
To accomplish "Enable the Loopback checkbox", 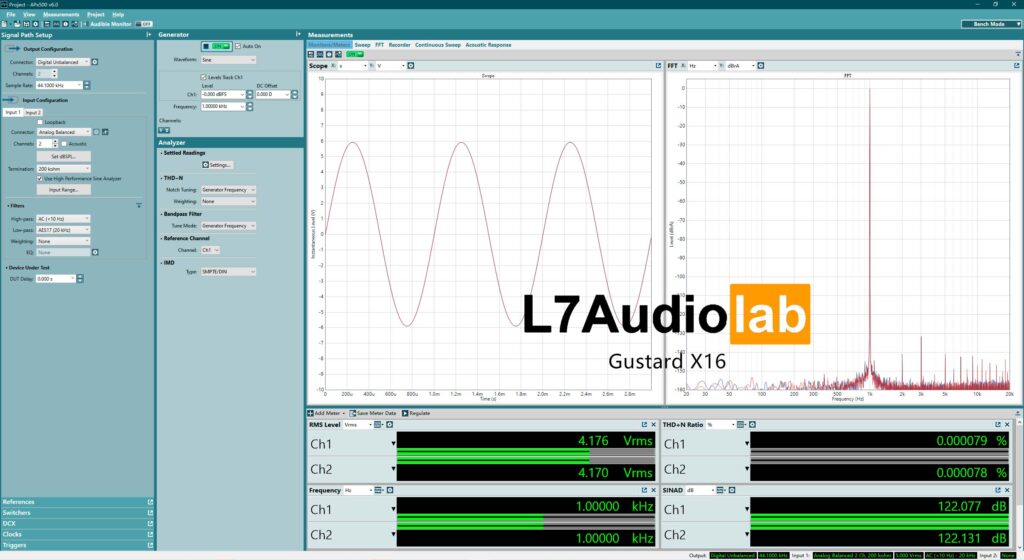I will coord(40,122).
